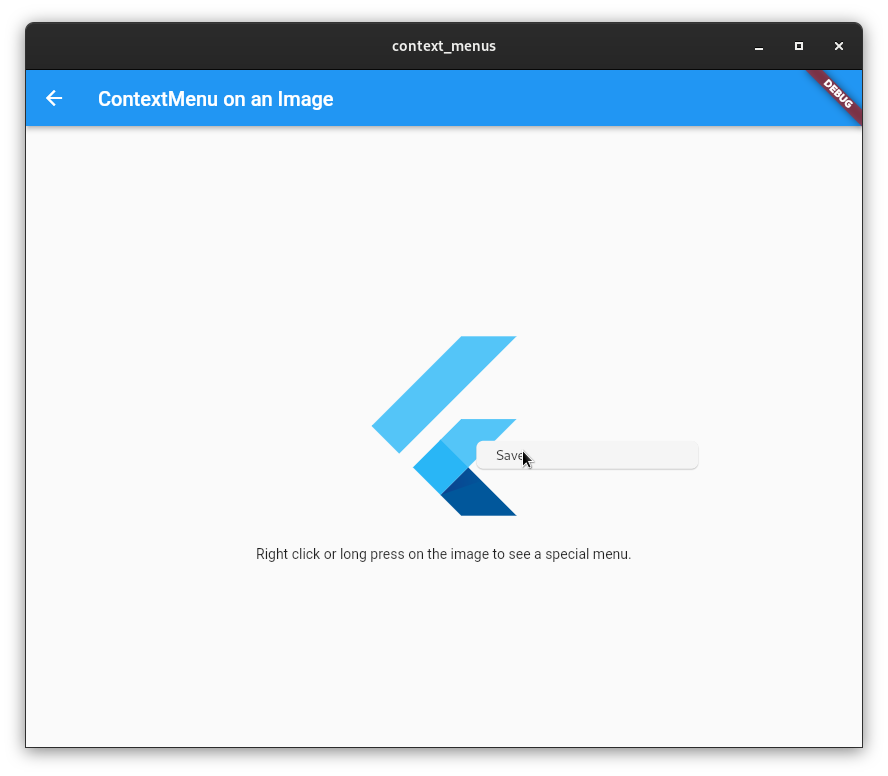Image resolution: width=888 pixels, height=776 pixels.
Task: Choose Save from the context menu
Action: [587, 455]
